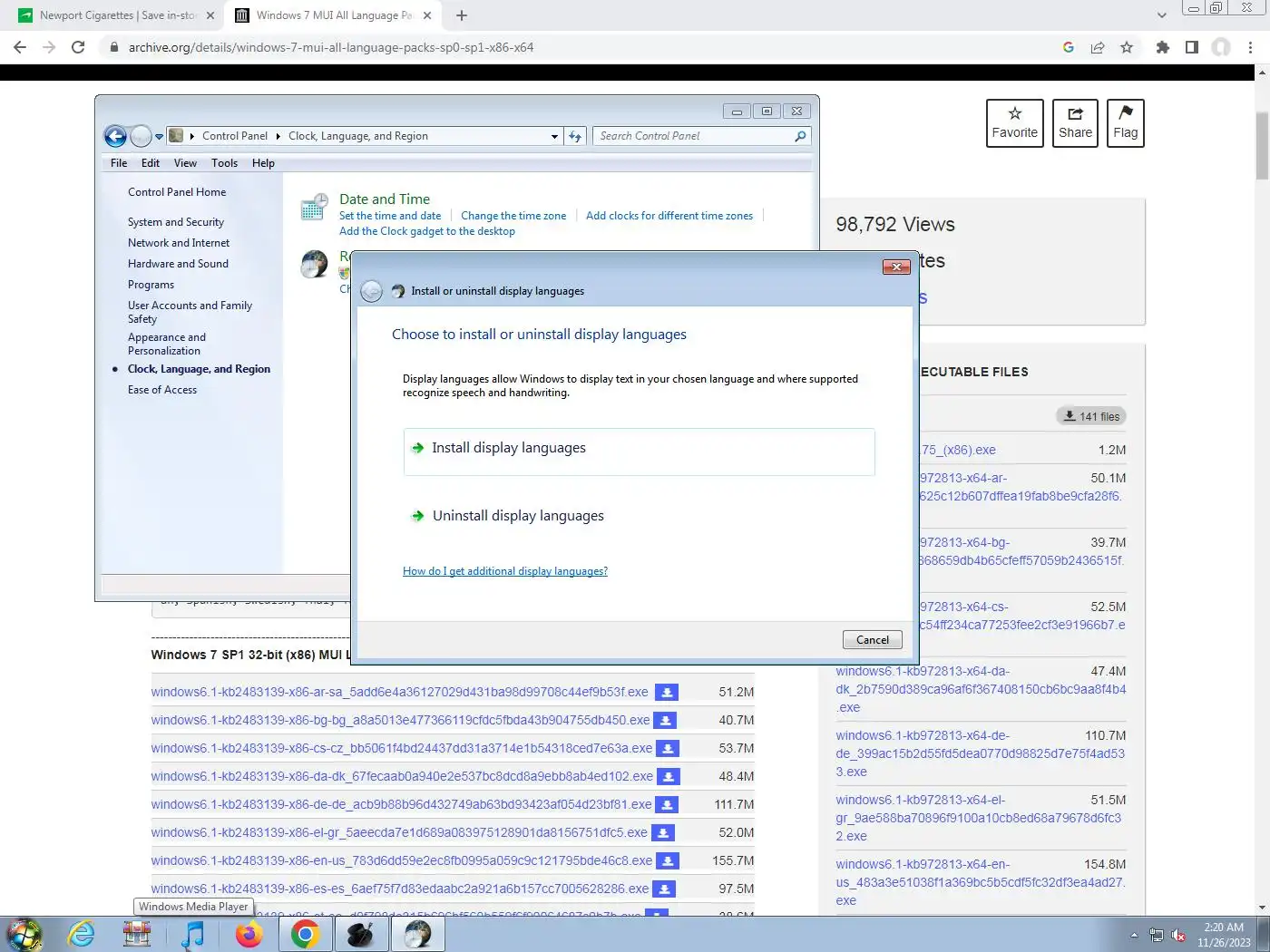Click Chrome back navigation arrow
1270x952 pixels.
[20, 47]
